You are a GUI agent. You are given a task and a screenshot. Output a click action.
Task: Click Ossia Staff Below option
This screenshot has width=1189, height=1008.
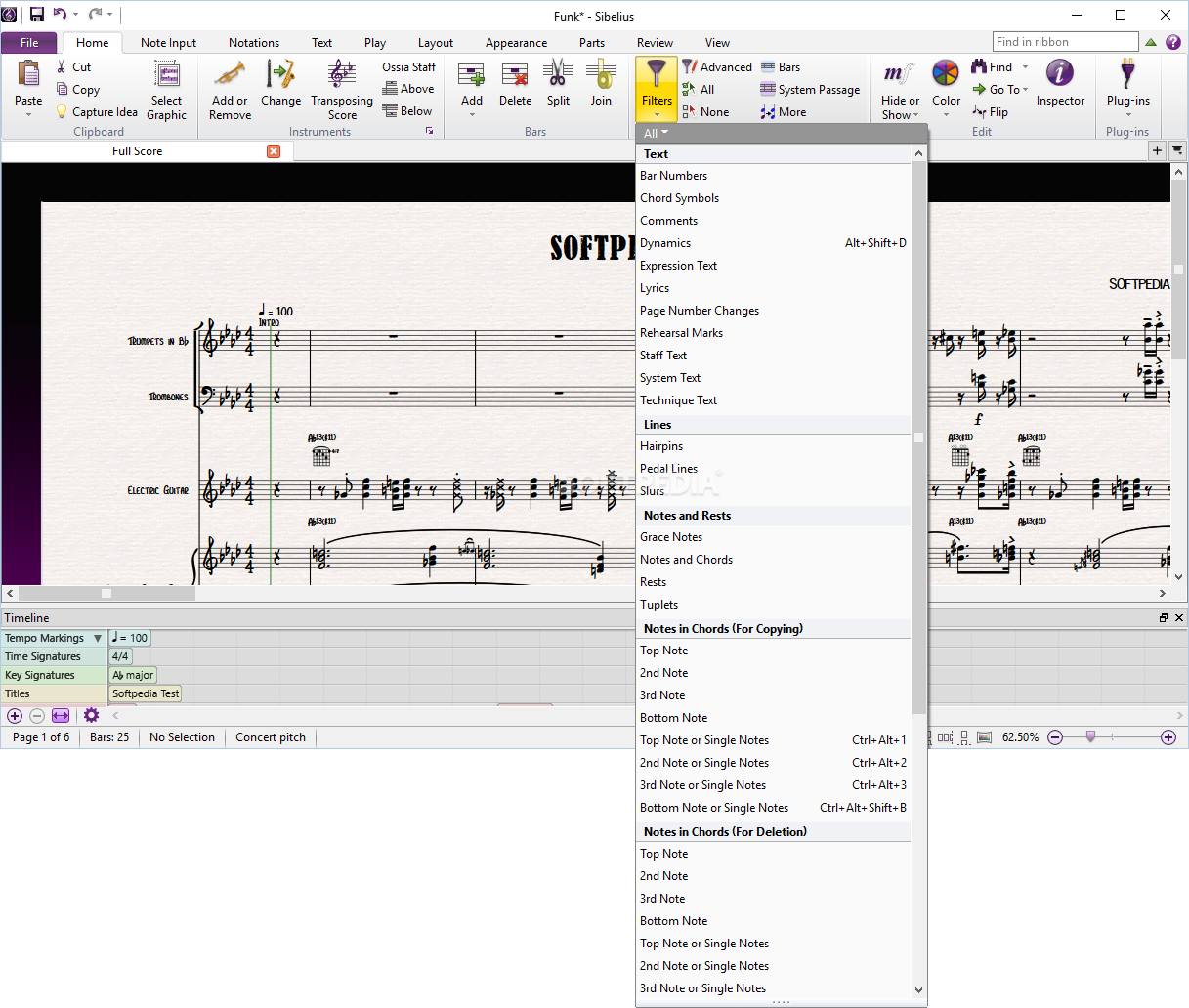pyautogui.click(x=407, y=111)
